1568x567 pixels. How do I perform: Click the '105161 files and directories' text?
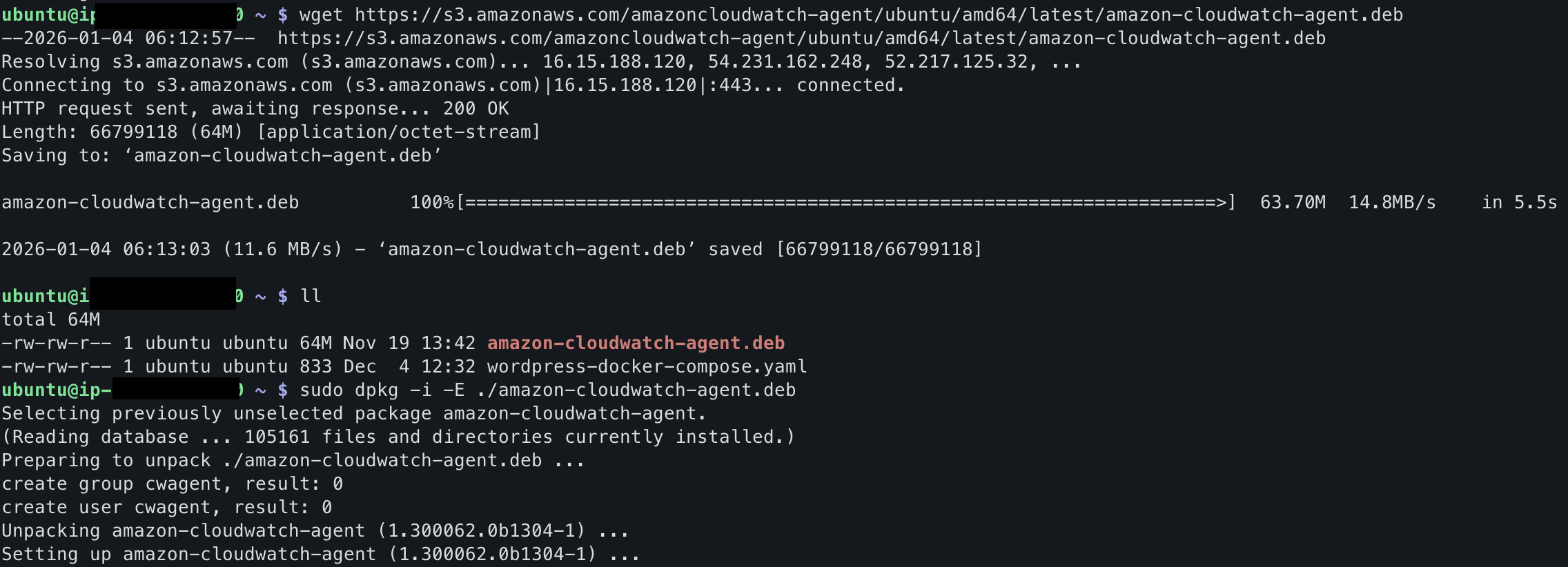pos(398,437)
